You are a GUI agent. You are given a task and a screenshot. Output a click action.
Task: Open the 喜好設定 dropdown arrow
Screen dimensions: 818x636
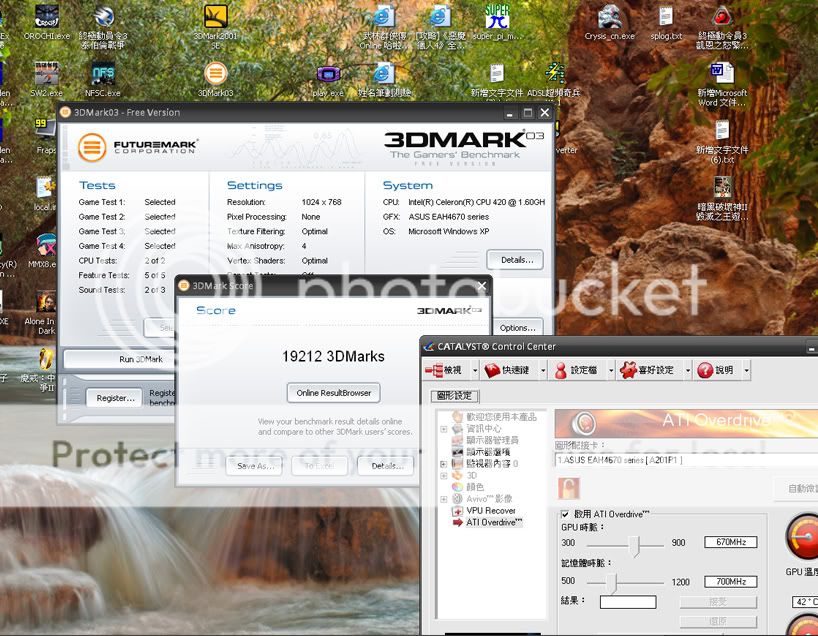tap(688, 370)
